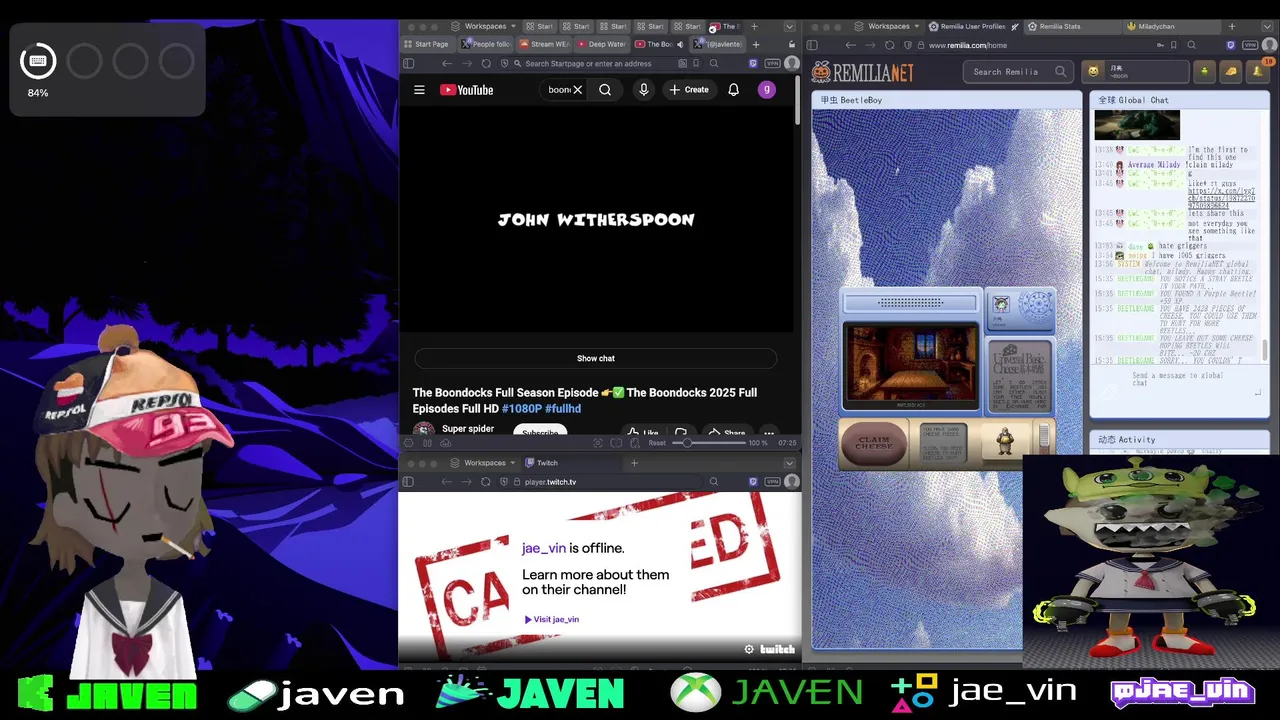Open the green beetle icon in the RemiliaNet header

(1205, 71)
